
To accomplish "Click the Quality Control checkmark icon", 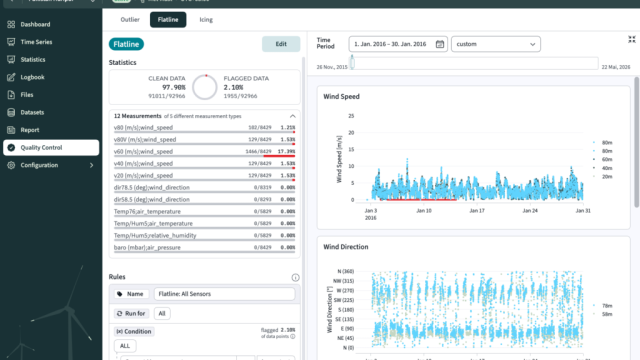I will [x=11, y=147].
